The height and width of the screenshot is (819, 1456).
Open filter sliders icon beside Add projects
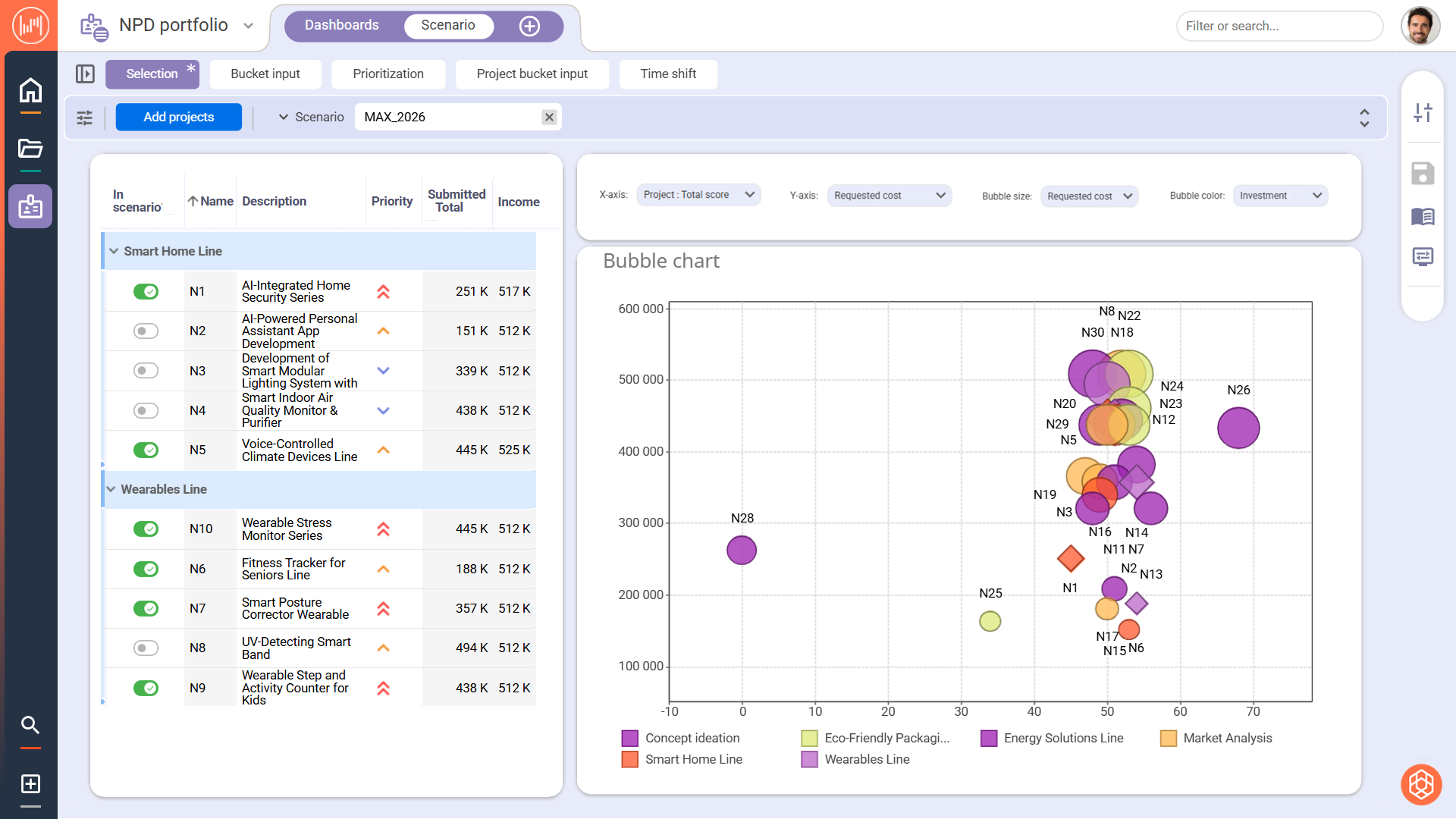tap(85, 118)
